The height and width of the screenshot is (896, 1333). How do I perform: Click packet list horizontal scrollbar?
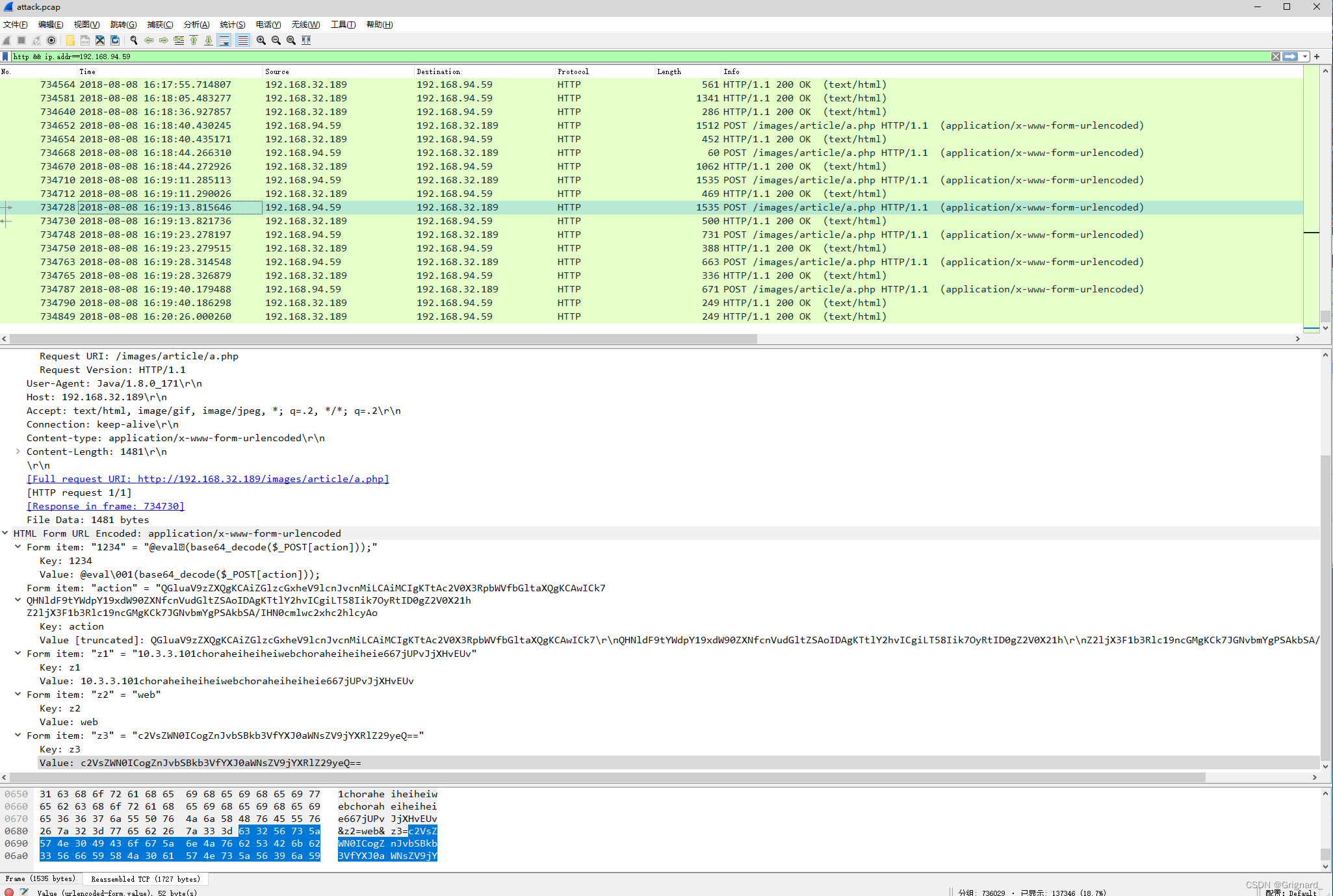click(x=383, y=339)
